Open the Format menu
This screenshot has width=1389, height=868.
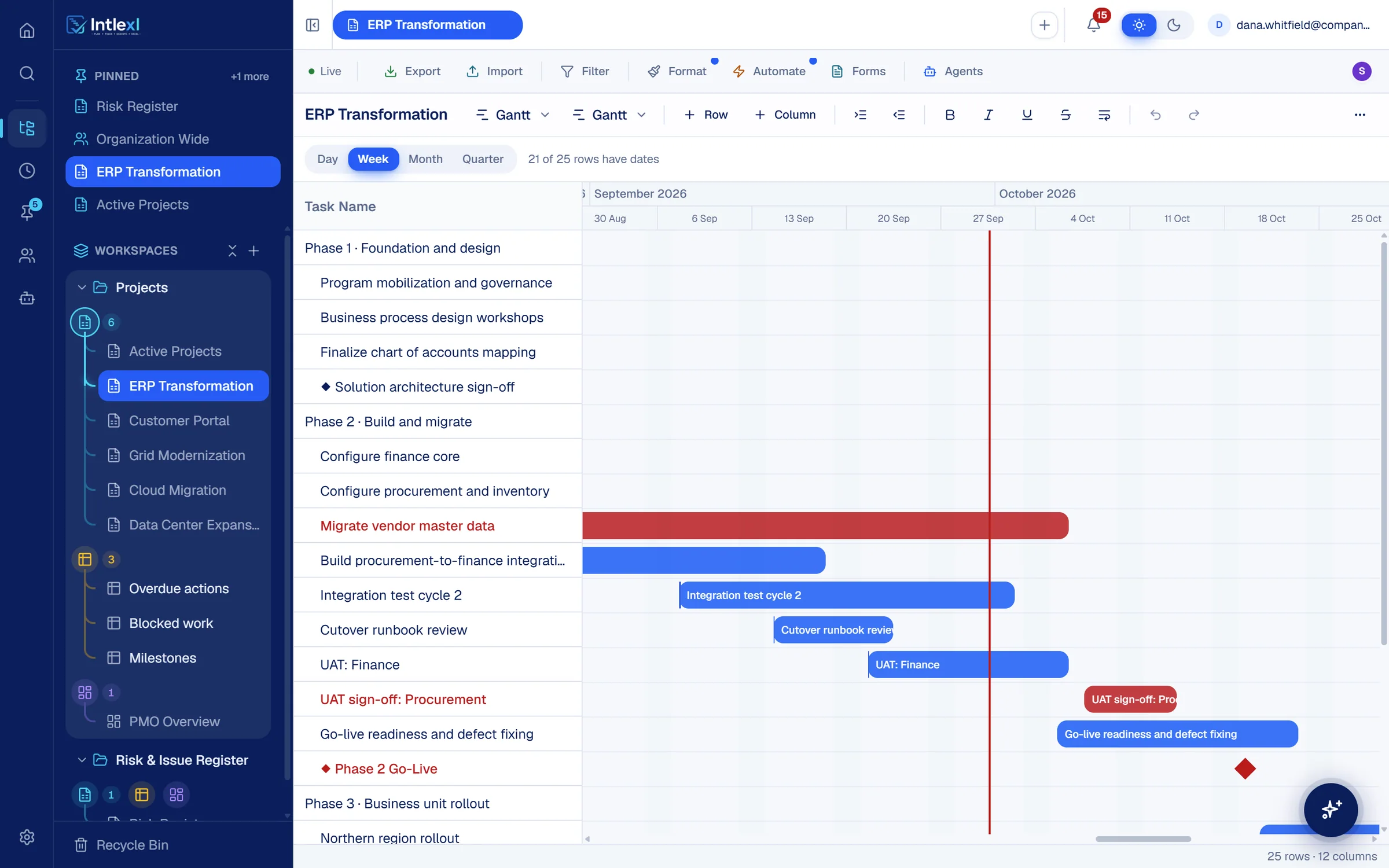[677, 71]
